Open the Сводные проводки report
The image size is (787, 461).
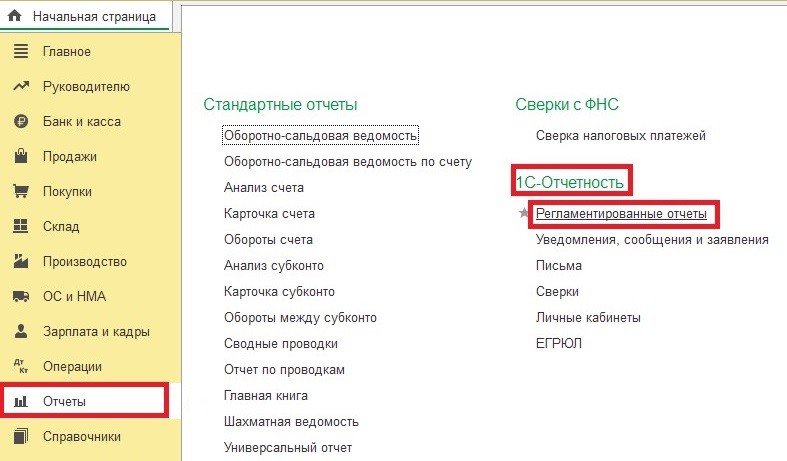tap(281, 343)
